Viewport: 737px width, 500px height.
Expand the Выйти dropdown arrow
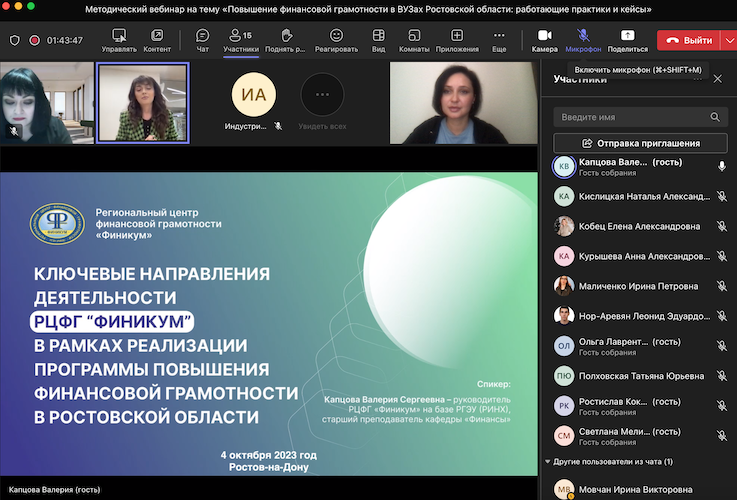729,40
